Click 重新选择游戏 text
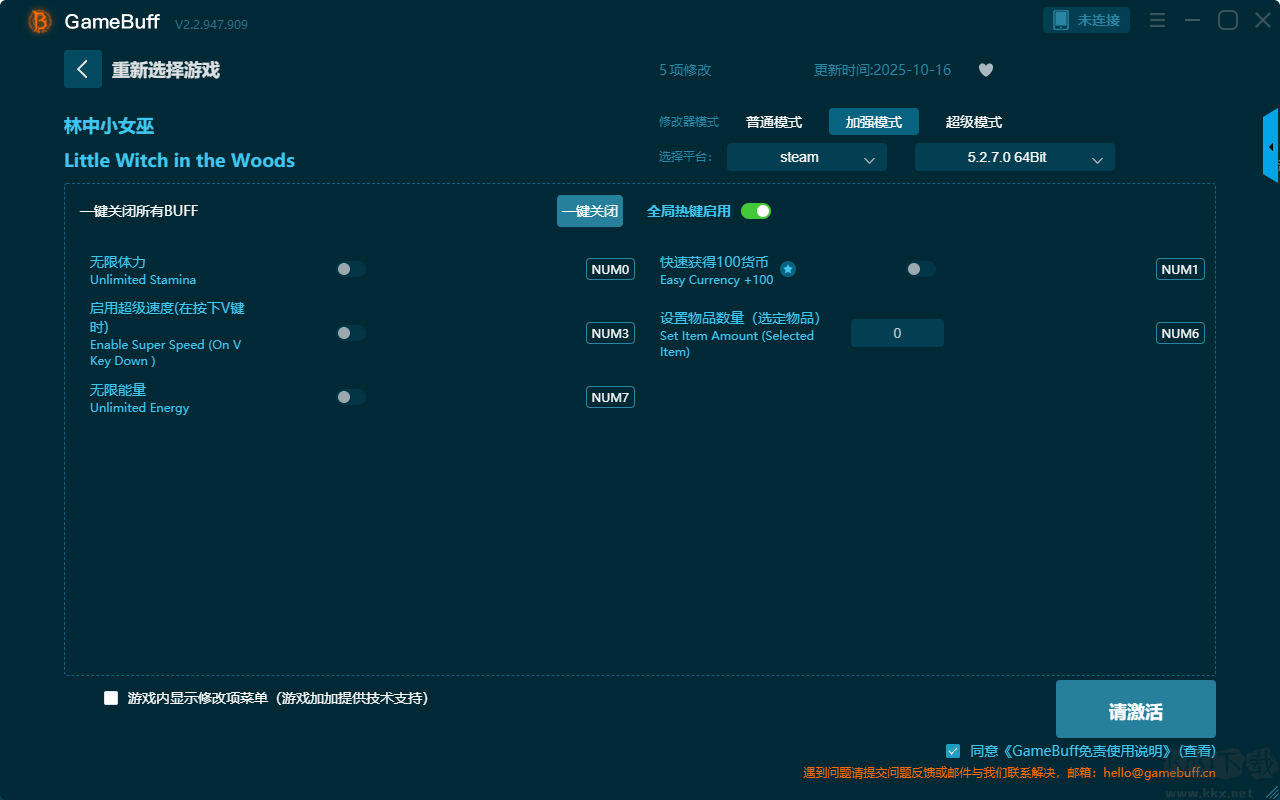 pos(166,70)
